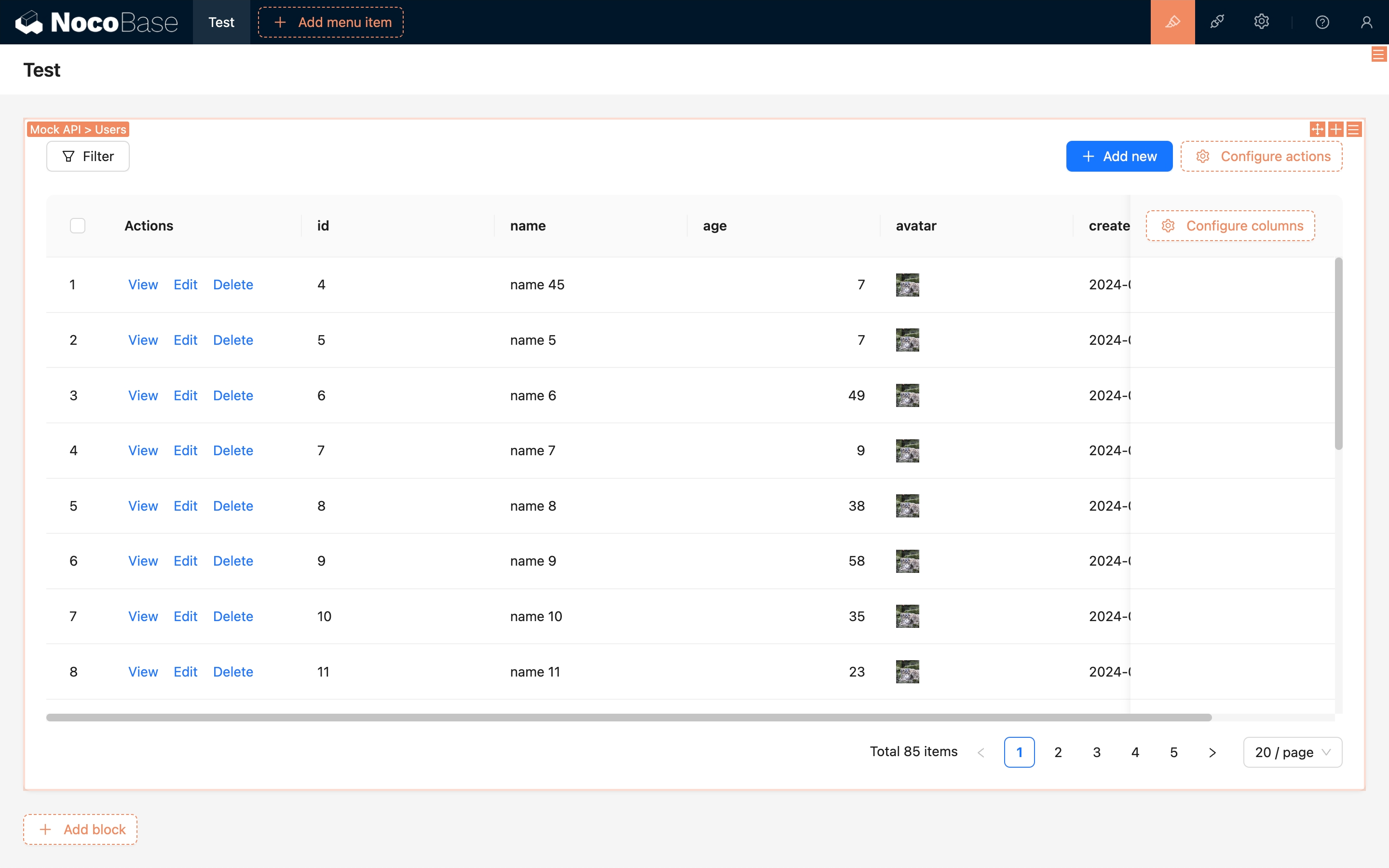1389x868 pixels.
Task: Click the block plus icon
Action: [x=1335, y=129]
